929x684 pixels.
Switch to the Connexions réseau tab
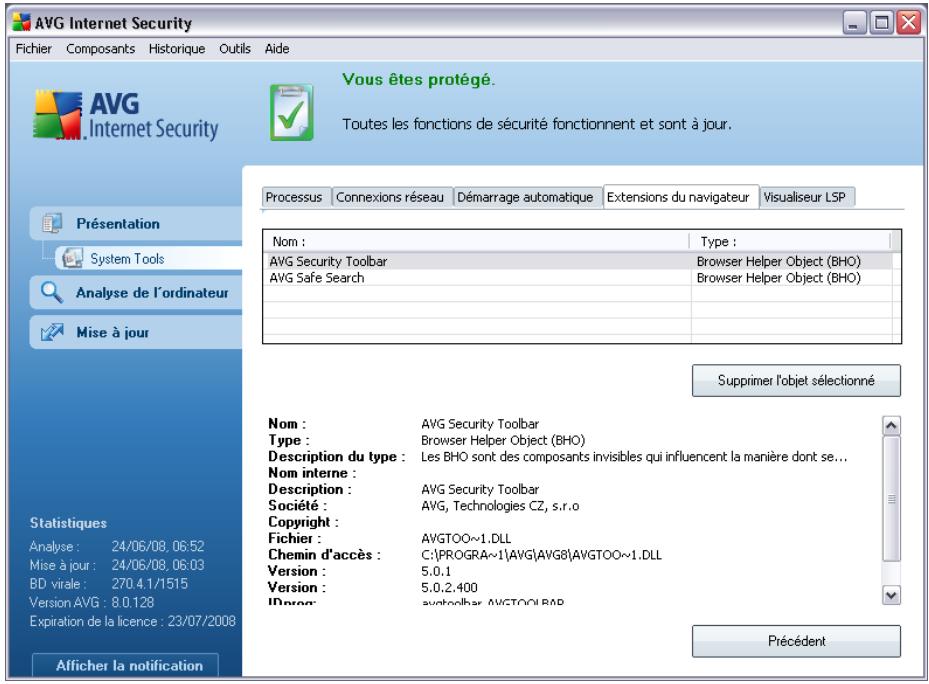[390, 197]
